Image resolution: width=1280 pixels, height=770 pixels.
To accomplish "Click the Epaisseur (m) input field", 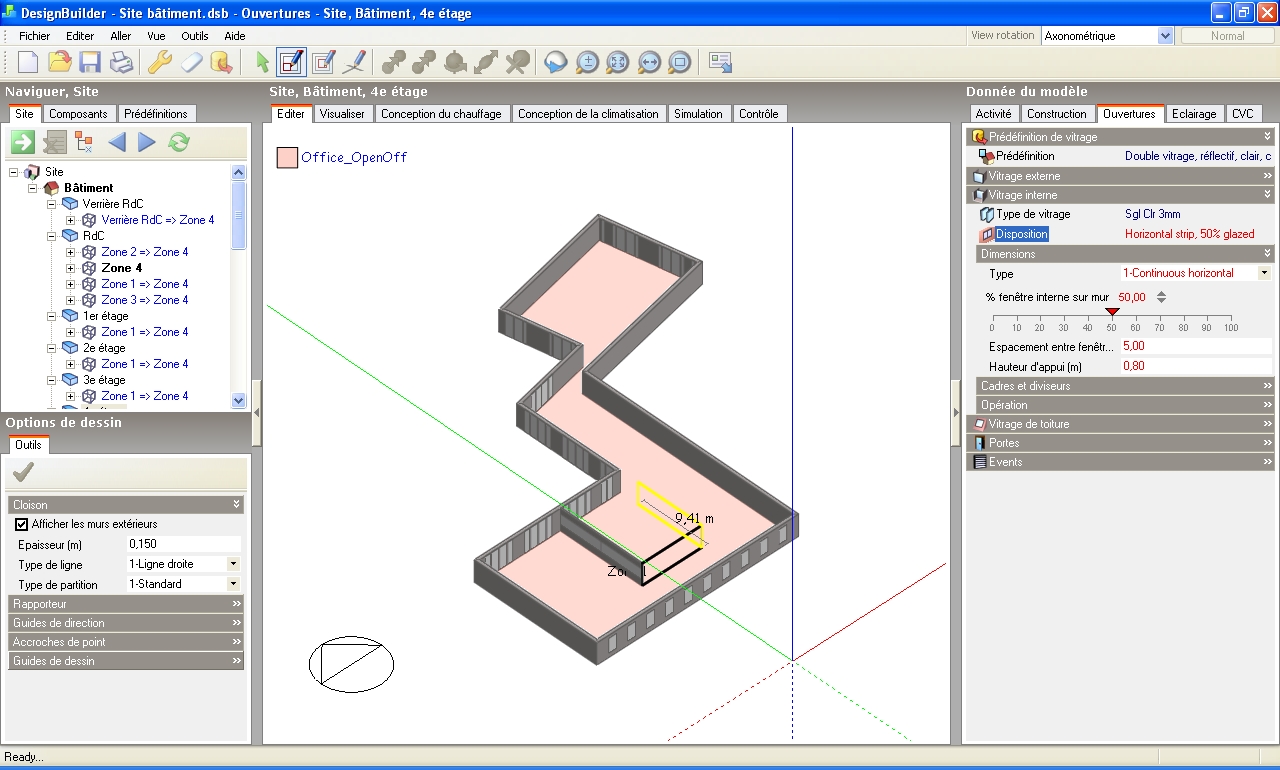I will click(x=183, y=544).
